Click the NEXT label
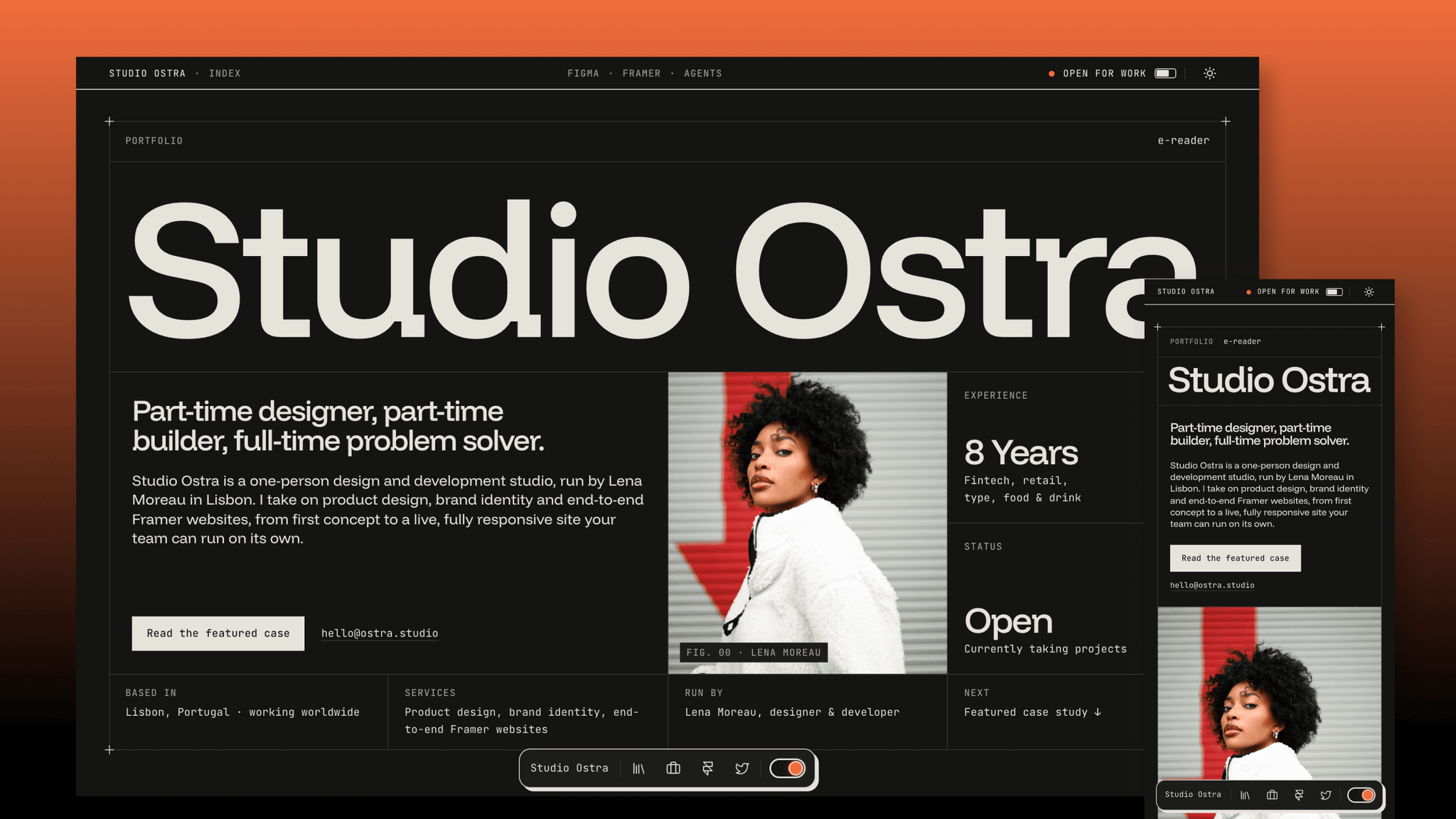Image resolution: width=1456 pixels, height=819 pixels. 977,693
